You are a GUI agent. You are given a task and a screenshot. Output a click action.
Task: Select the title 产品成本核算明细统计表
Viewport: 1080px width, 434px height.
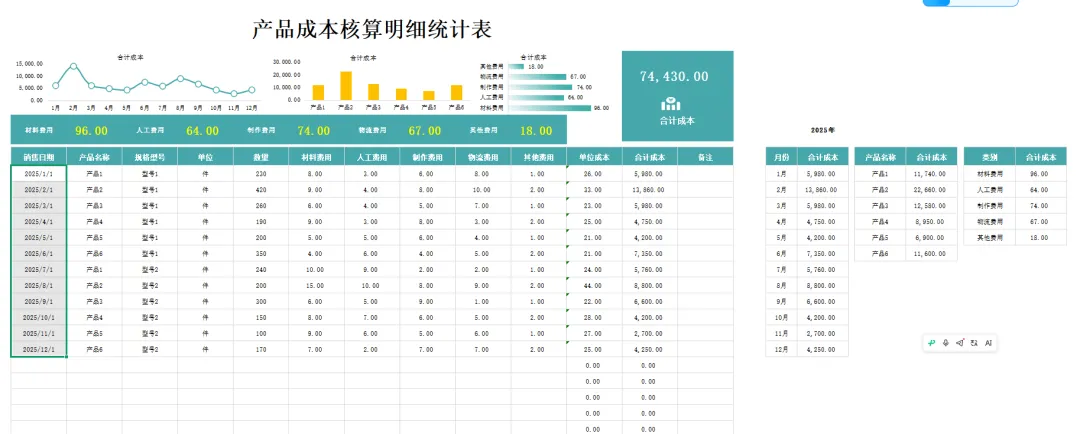(x=371, y=30)
